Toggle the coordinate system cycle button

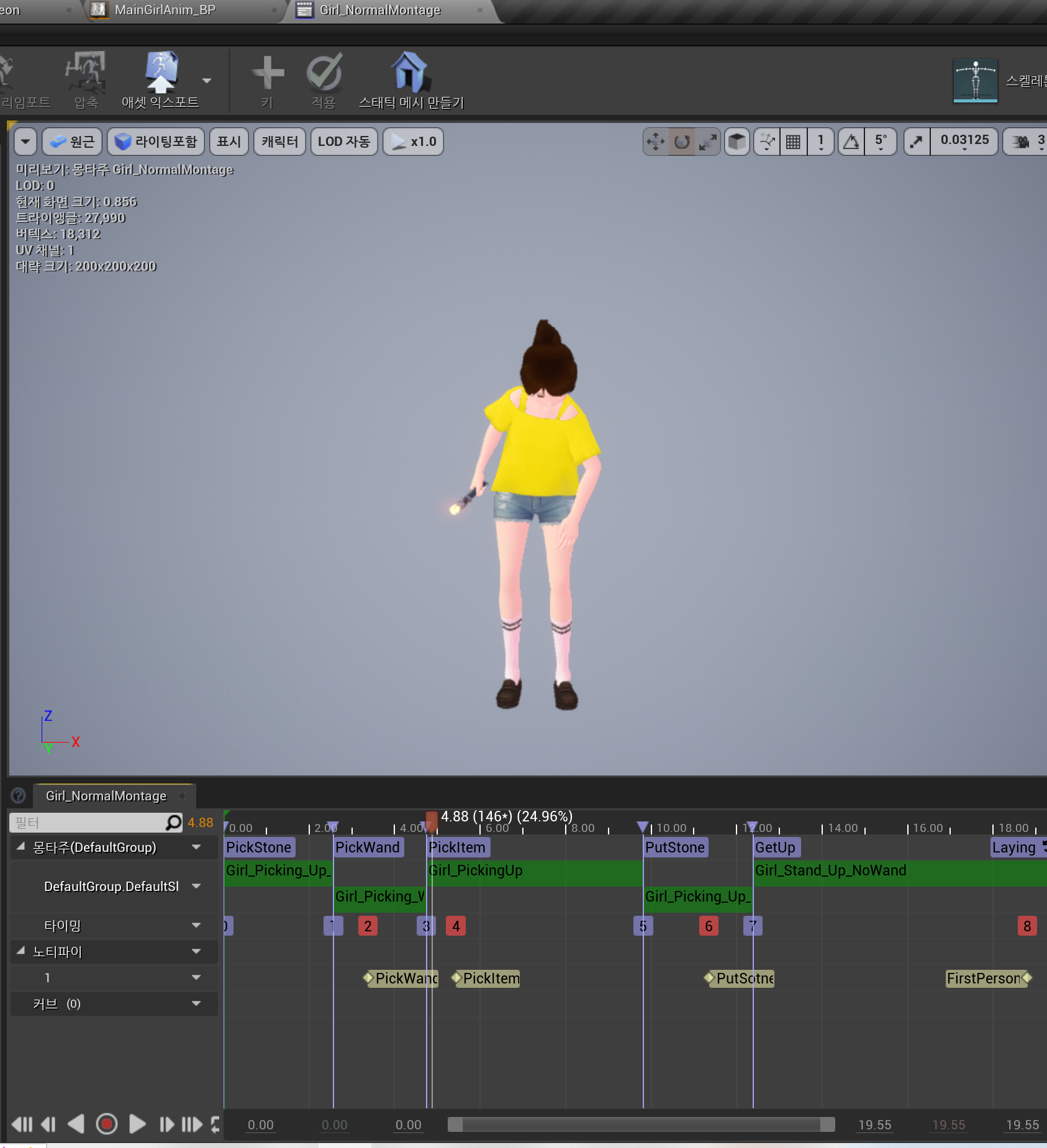(x=737, y=142)
